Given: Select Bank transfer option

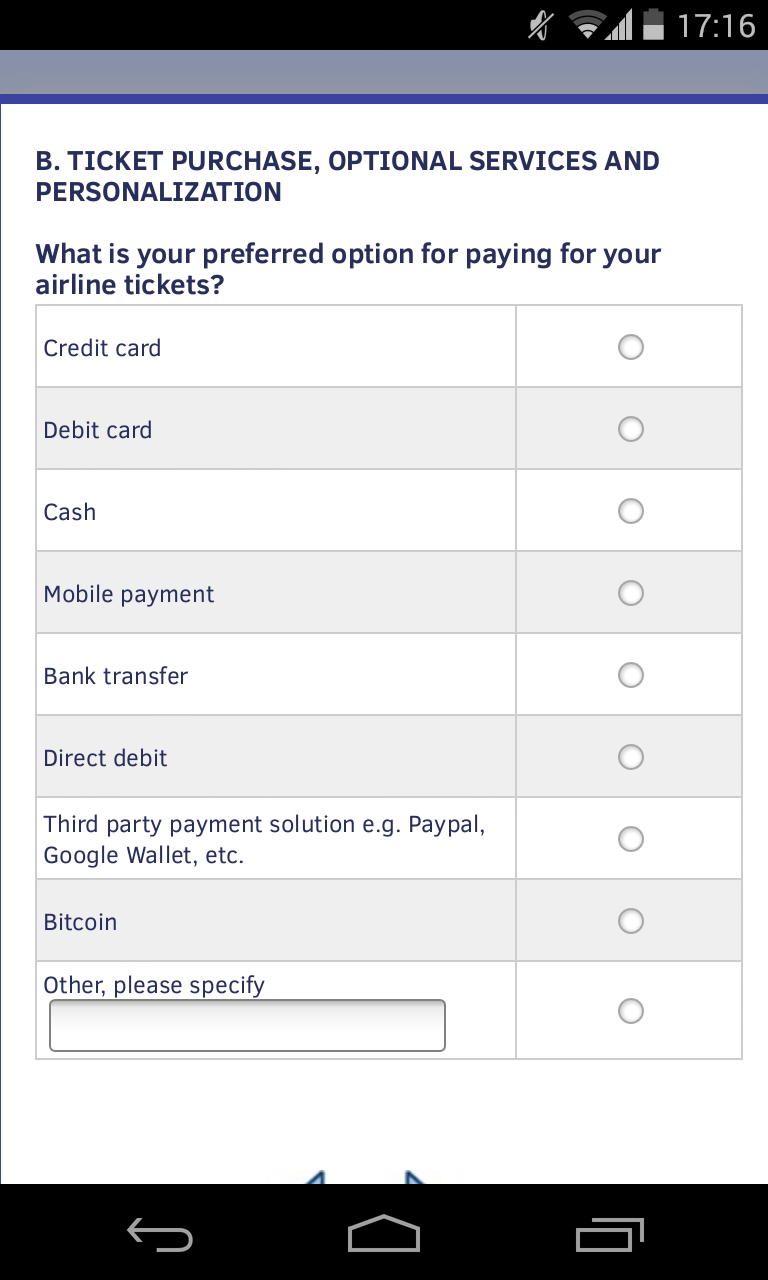Looking at the screenshot, I should pos(631,675).
